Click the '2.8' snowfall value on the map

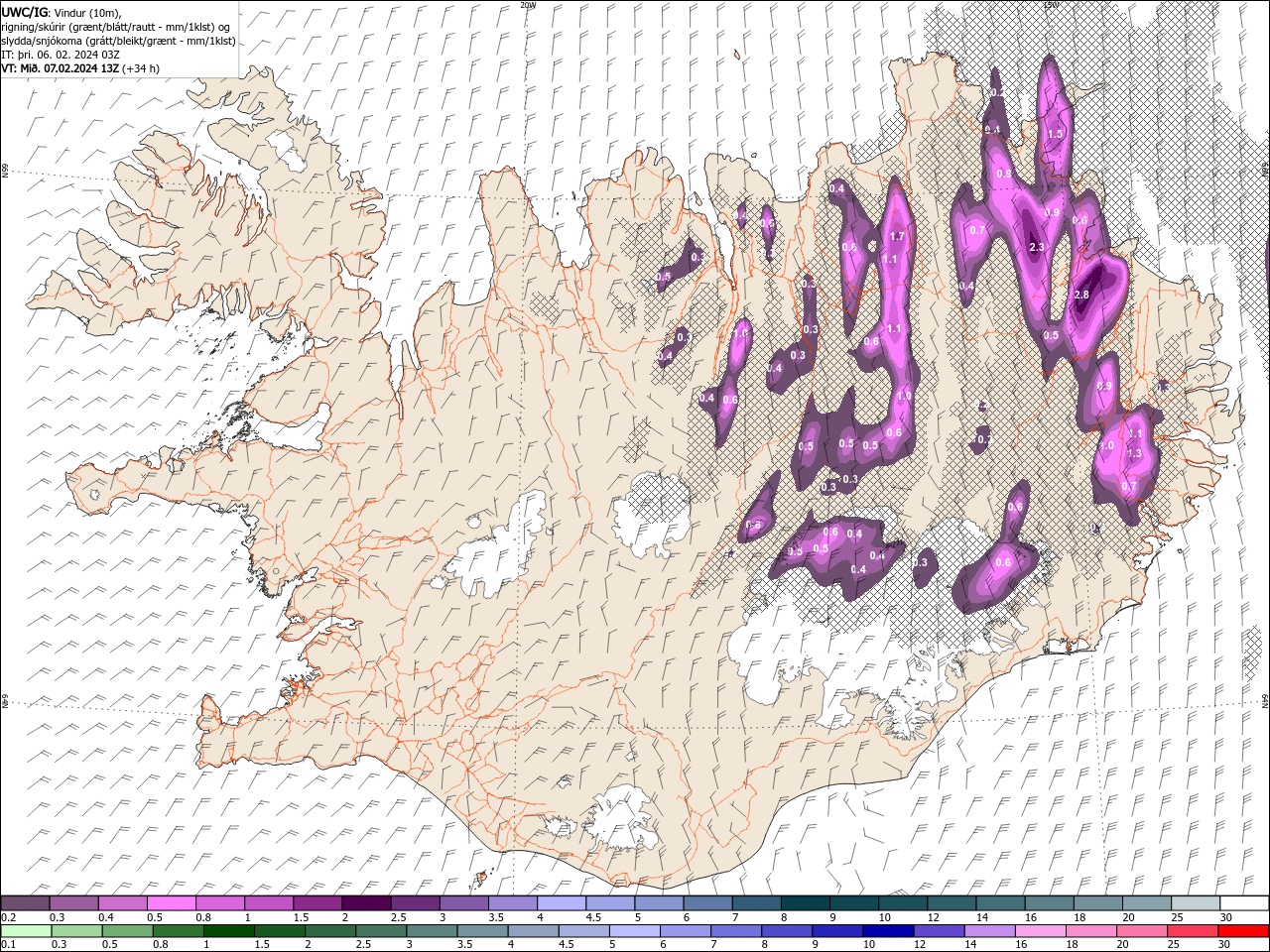pyautogui.click(x=1081, y=295)
